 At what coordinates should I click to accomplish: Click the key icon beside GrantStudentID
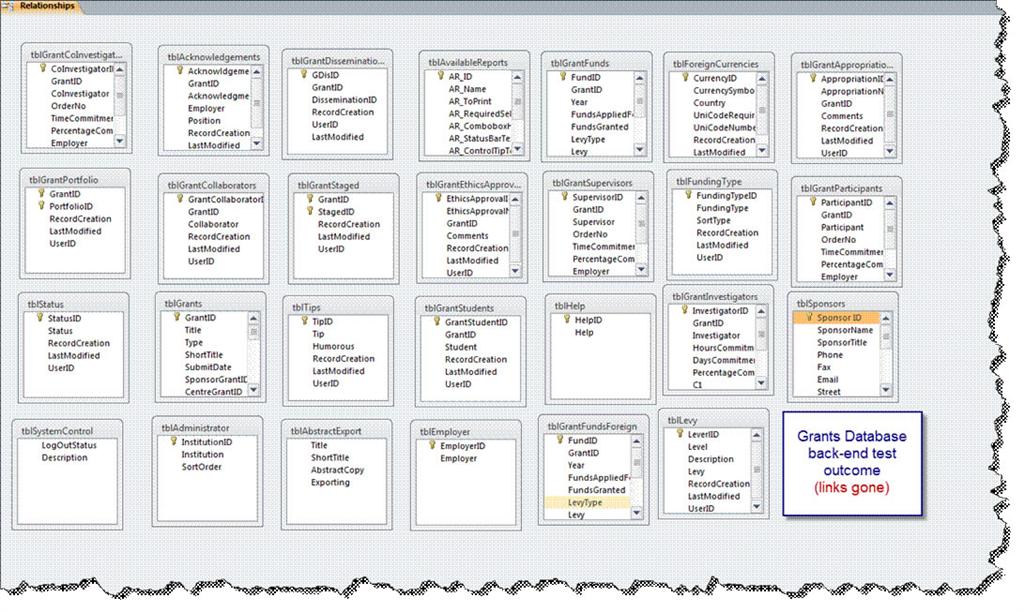437,321
